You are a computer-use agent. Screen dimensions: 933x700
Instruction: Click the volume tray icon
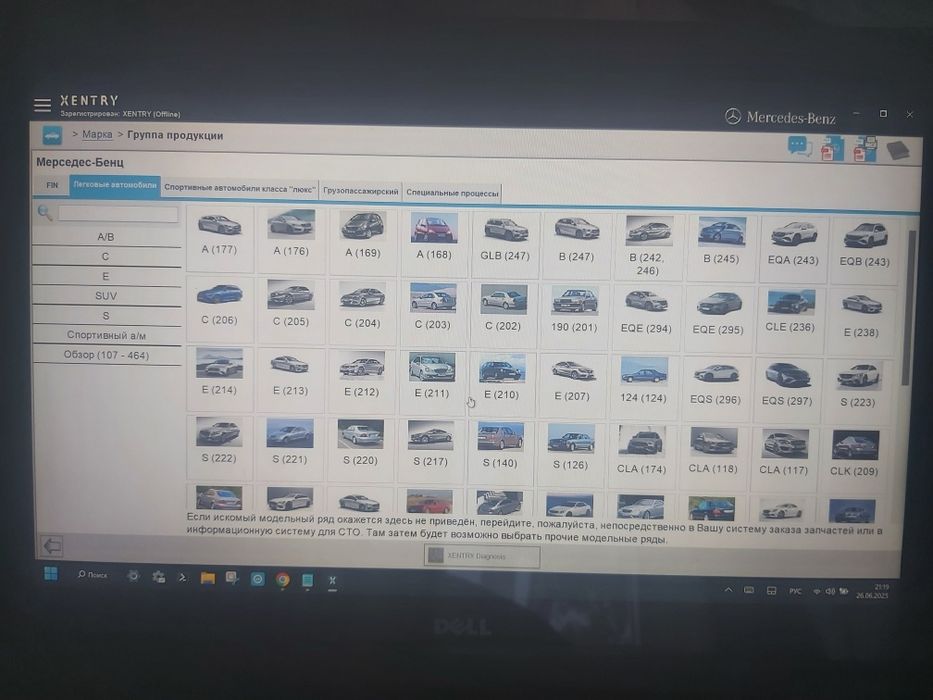tap(830, 591)
